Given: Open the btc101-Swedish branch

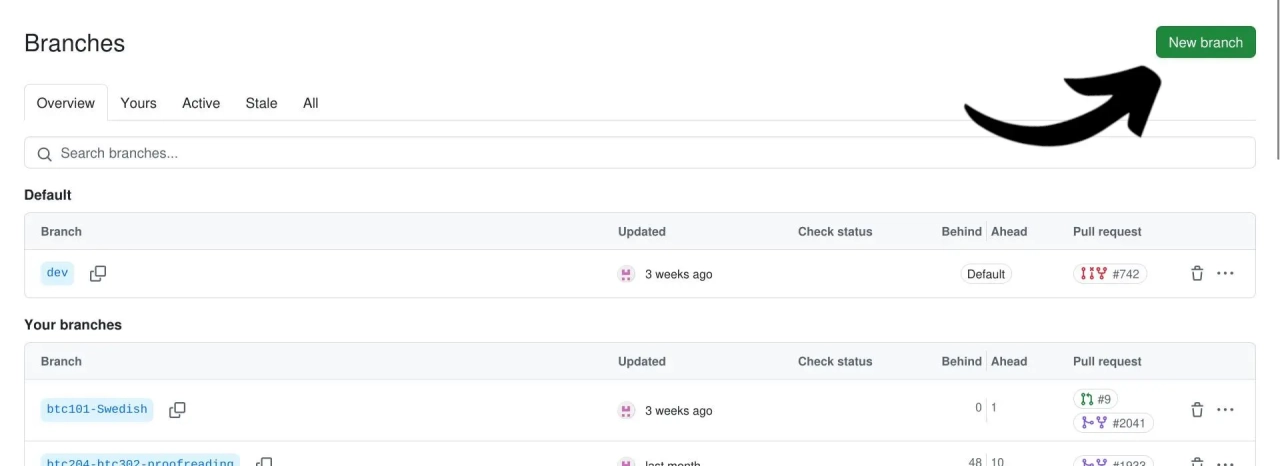Looking at the screenshot, I should click(x=97, y=409).
